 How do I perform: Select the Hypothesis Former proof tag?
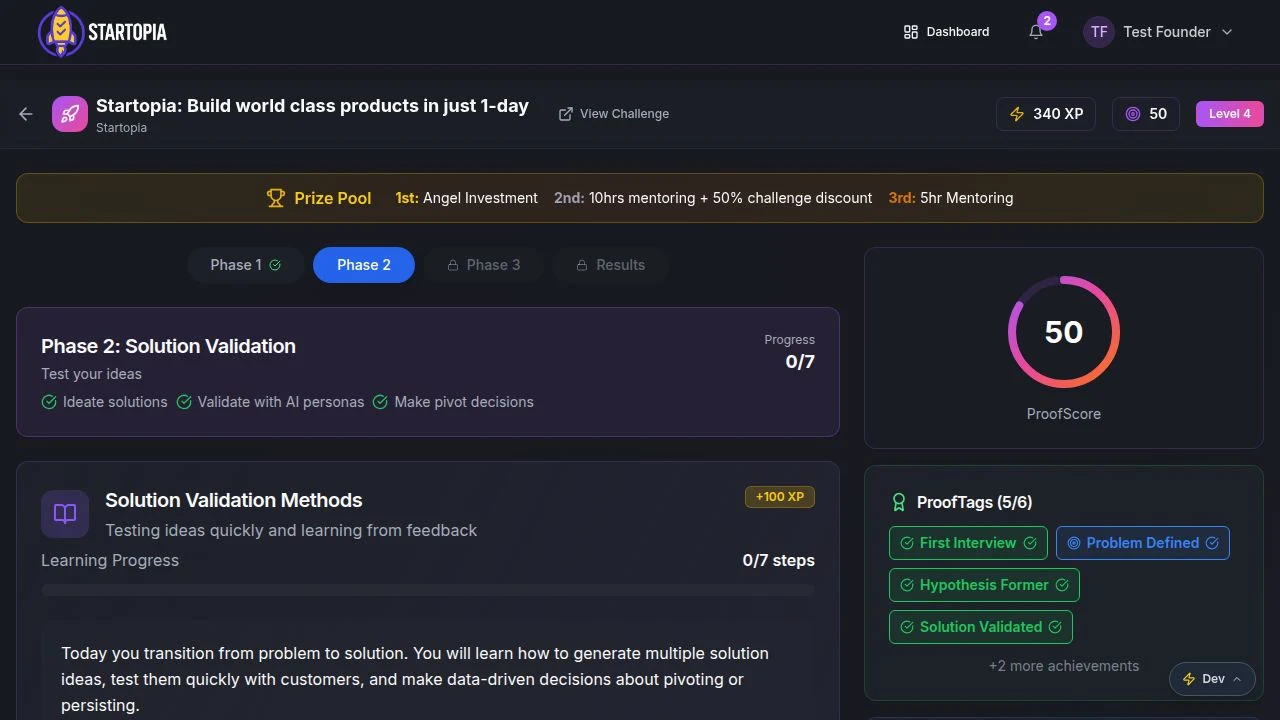(x=984, y=585)
